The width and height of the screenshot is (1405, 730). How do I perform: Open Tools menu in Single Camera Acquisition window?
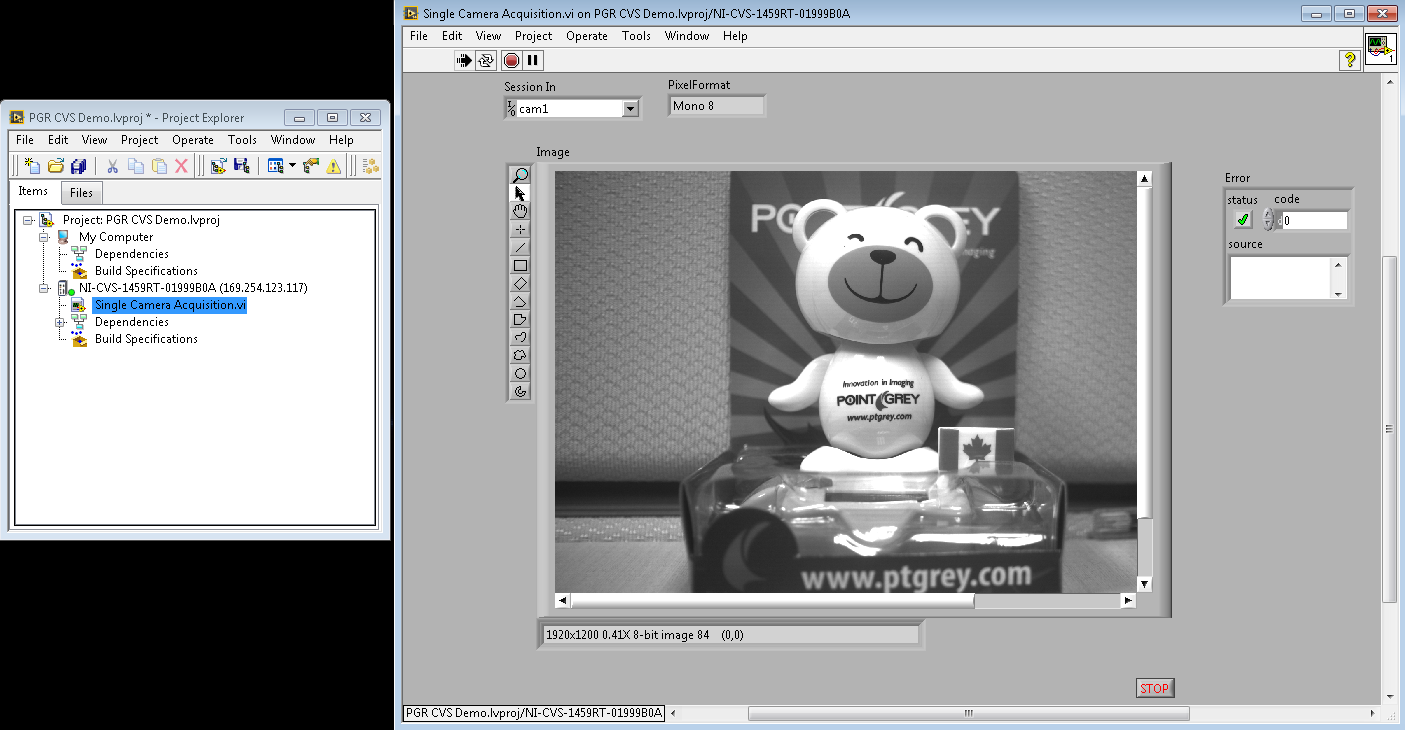point(636,36)
